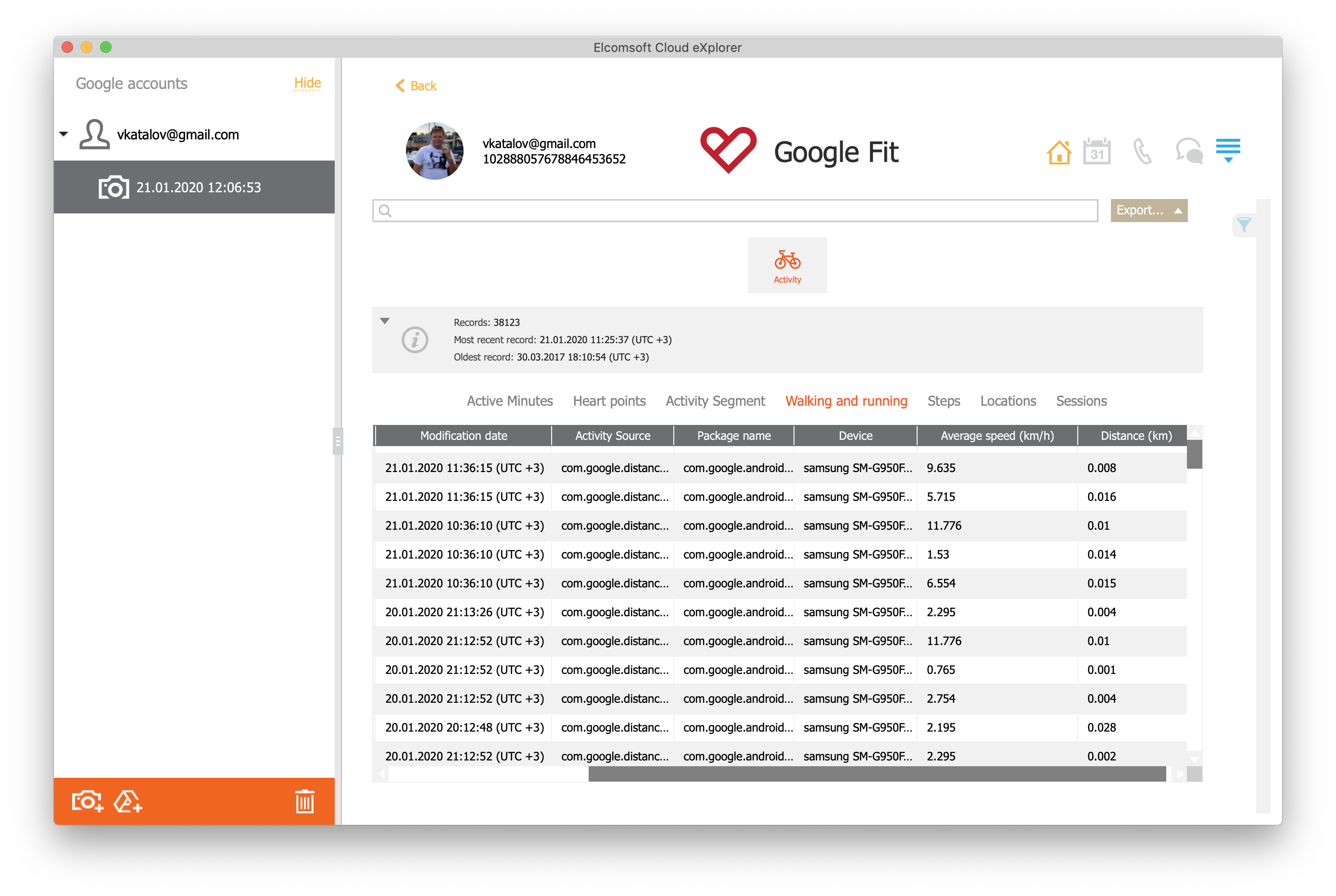
Task: Sort by Package name column
Action: coord(733,436)
